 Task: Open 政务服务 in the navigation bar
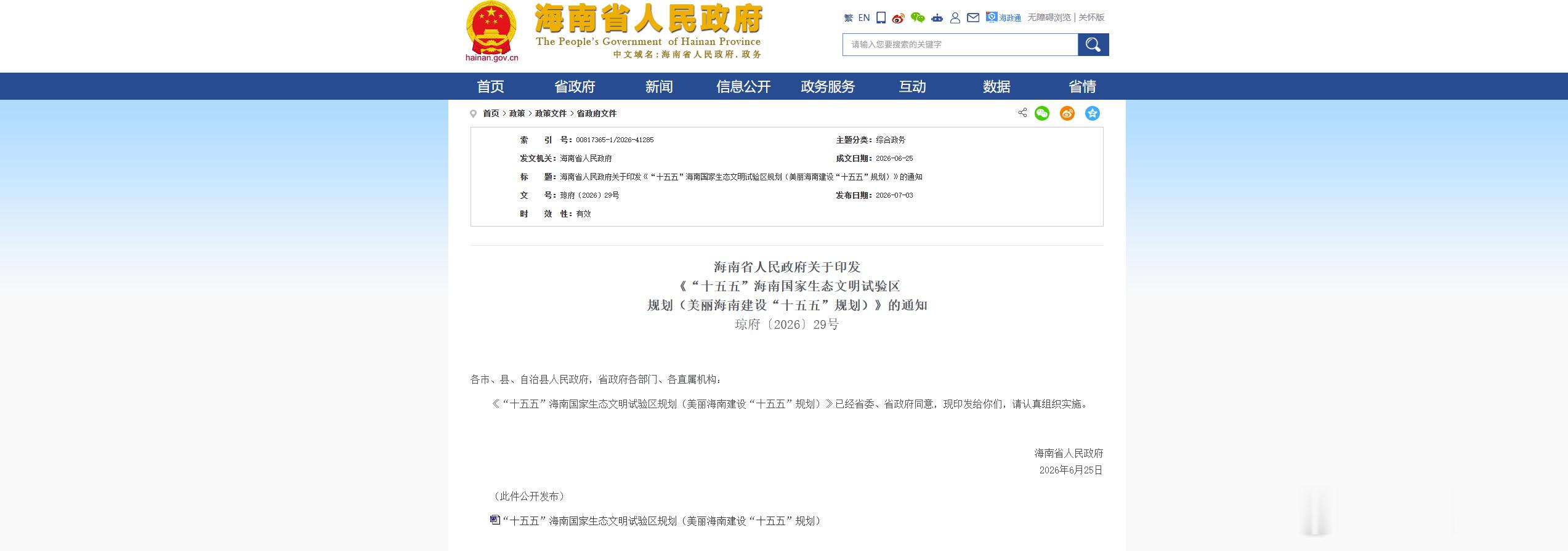[x=828, y=86]
